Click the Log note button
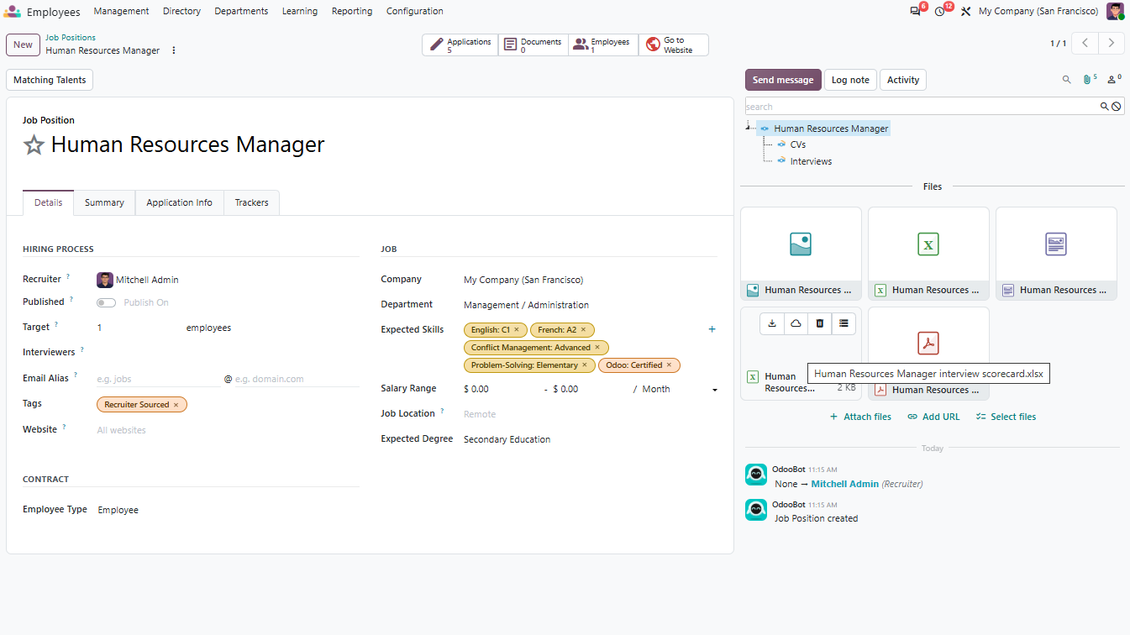Image resolution: width=1130 pixels, height=635 pixels. (x=850, y=80)
